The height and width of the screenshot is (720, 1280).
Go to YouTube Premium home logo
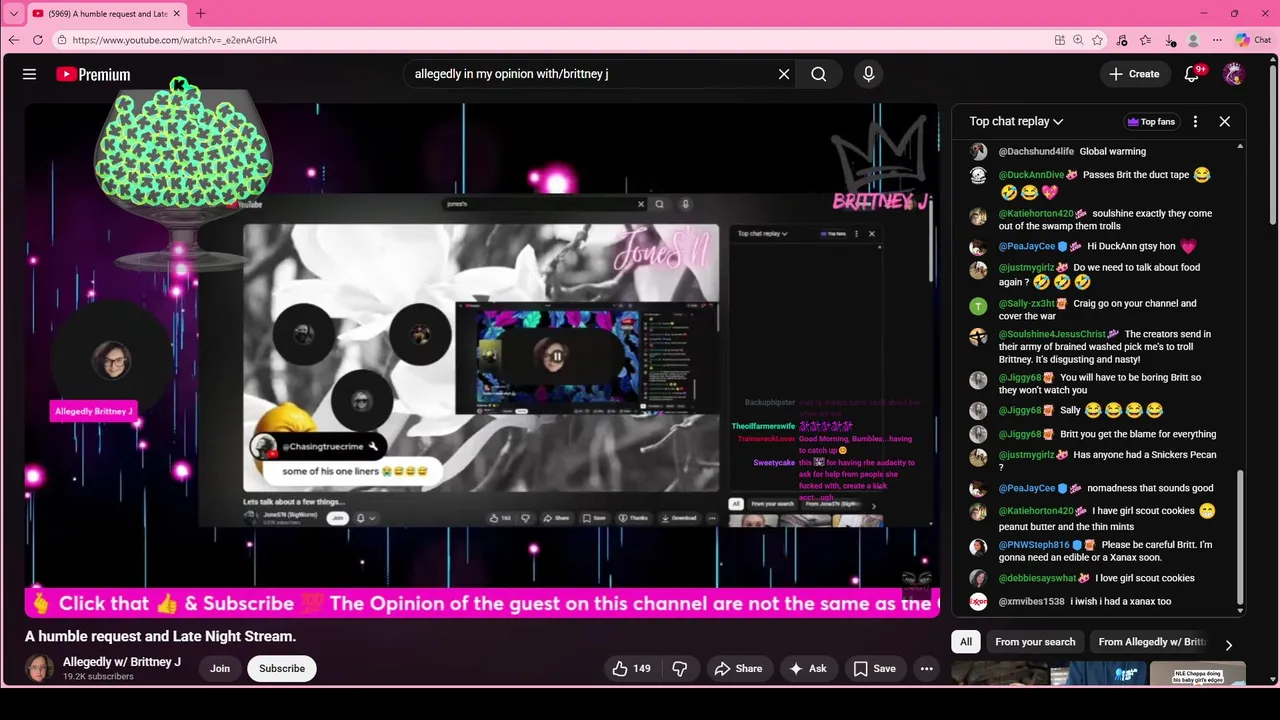(93, 74)
